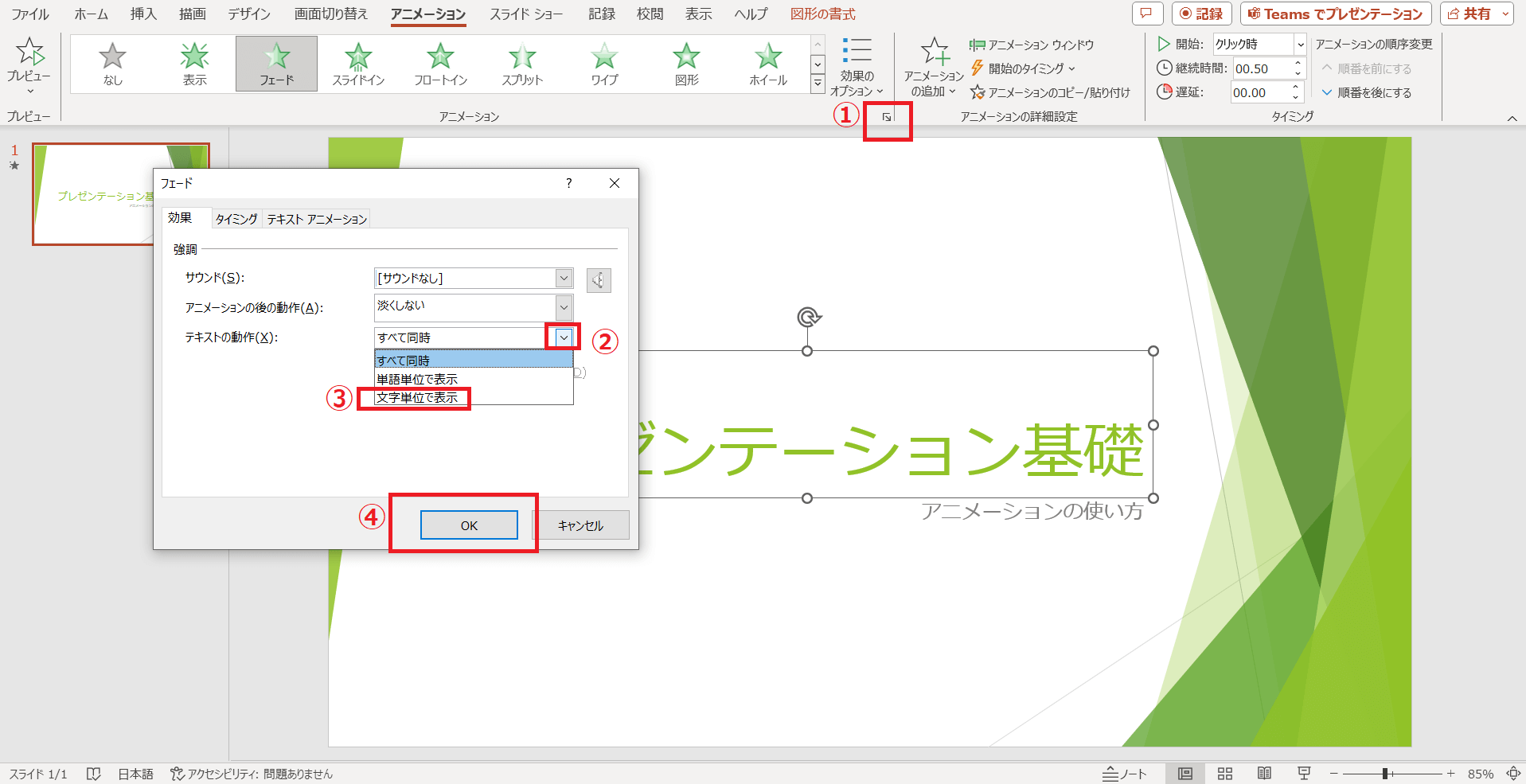Click the rotation handle above title box
The height and width of the screenshot is (784, 1526).
tap(809, 318)
